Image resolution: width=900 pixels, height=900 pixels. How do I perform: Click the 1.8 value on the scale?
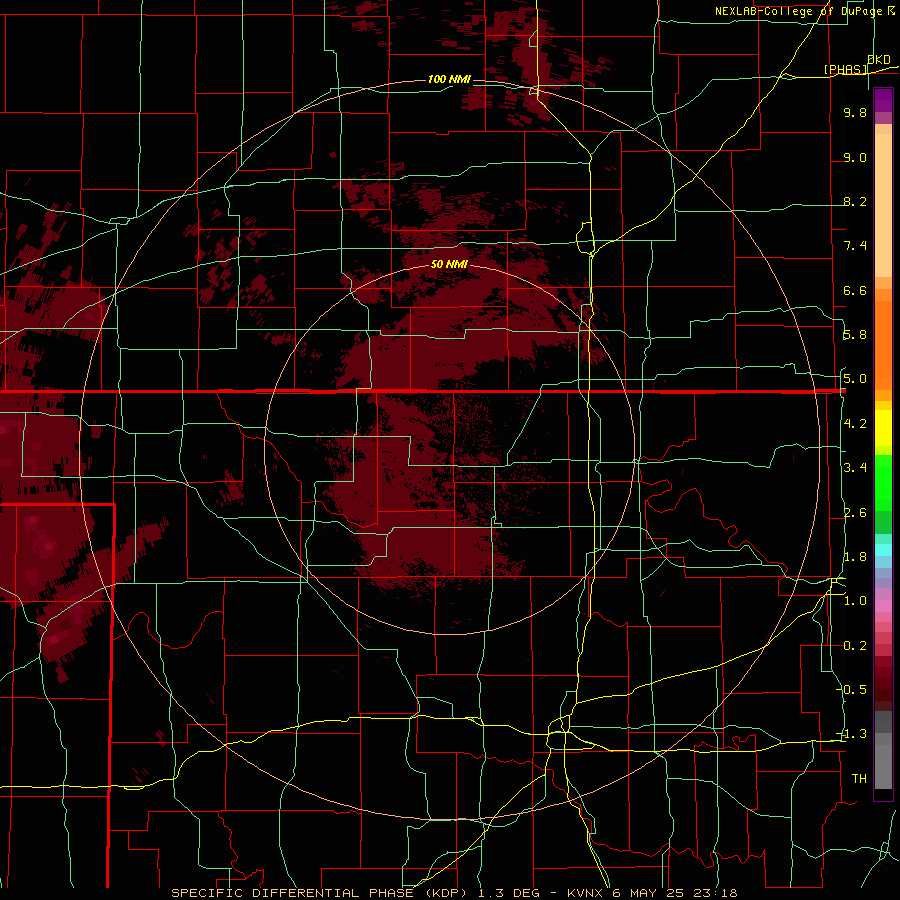(x=855, y=557)
